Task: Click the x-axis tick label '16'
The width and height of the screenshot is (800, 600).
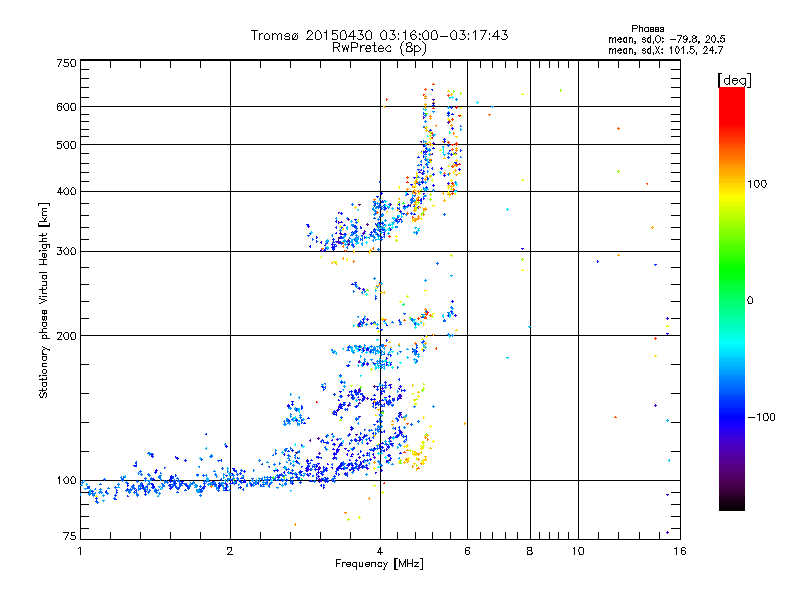Action: (x=680, y=551)
